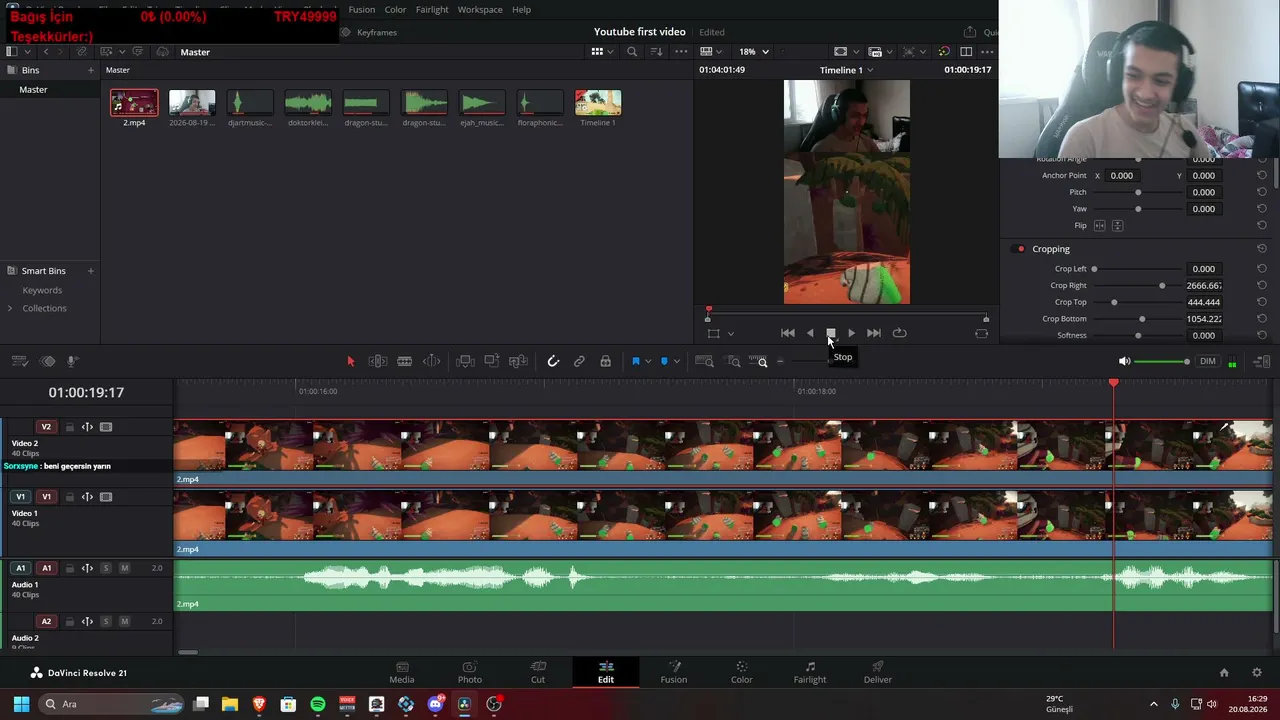This screenshot has height=720, width=1280.
Task: Open the Help menu
Action: pyautogui.click(x=522, y=10)
